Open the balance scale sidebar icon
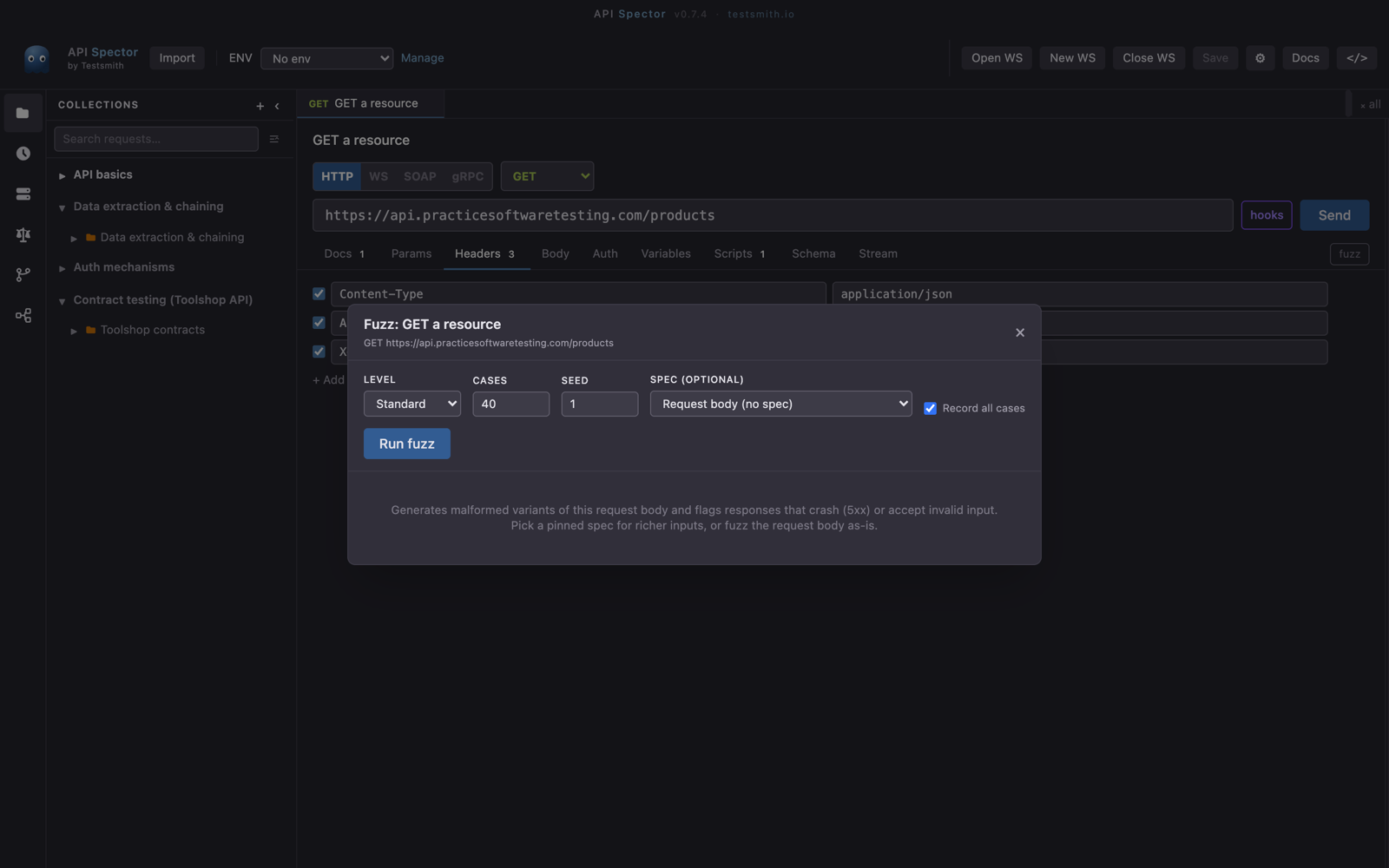The width and height of the screenshot is (1389, 868). [x=23, y=234]
